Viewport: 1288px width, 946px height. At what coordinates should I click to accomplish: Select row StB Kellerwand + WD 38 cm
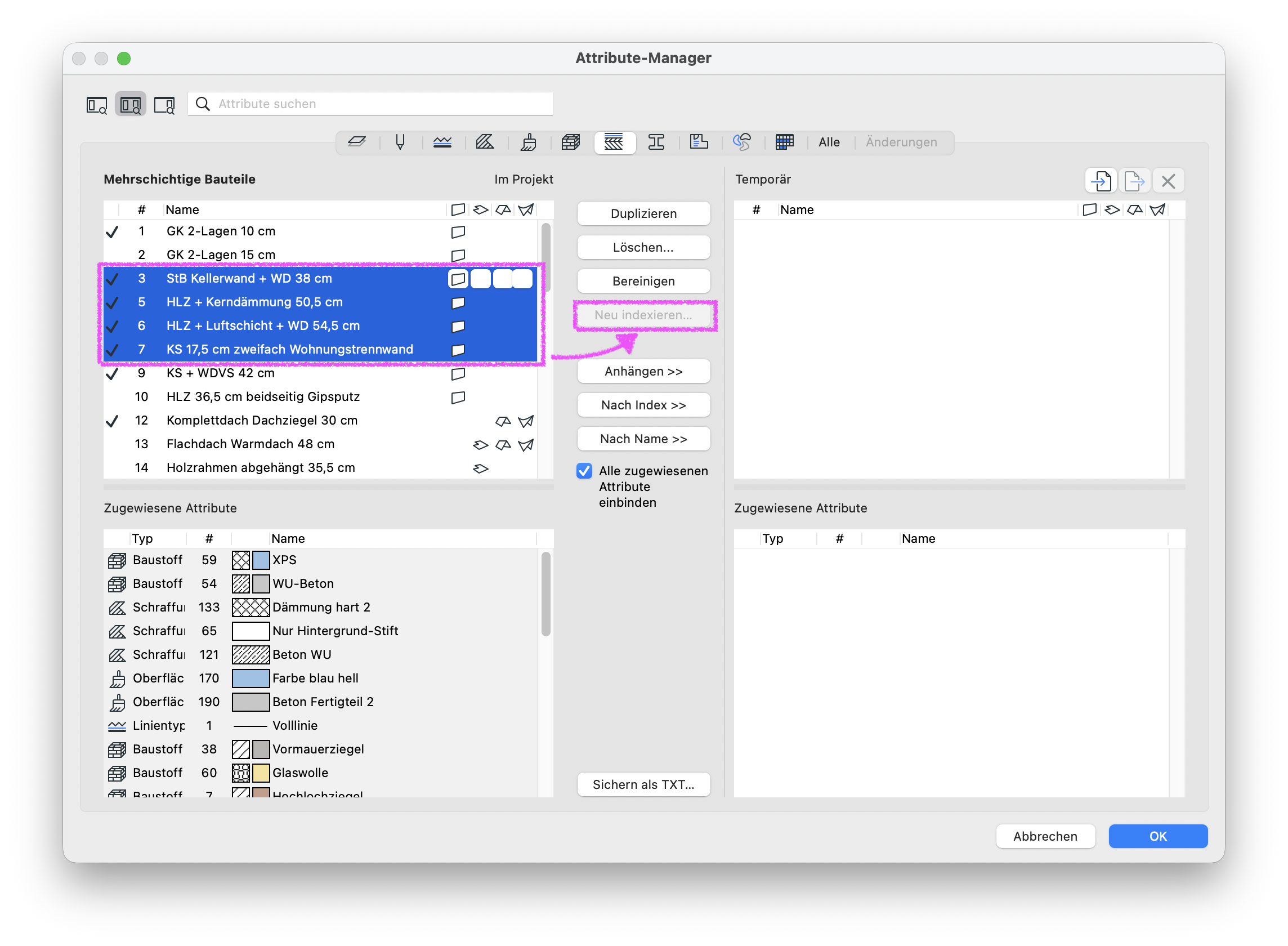pos(320,278)
